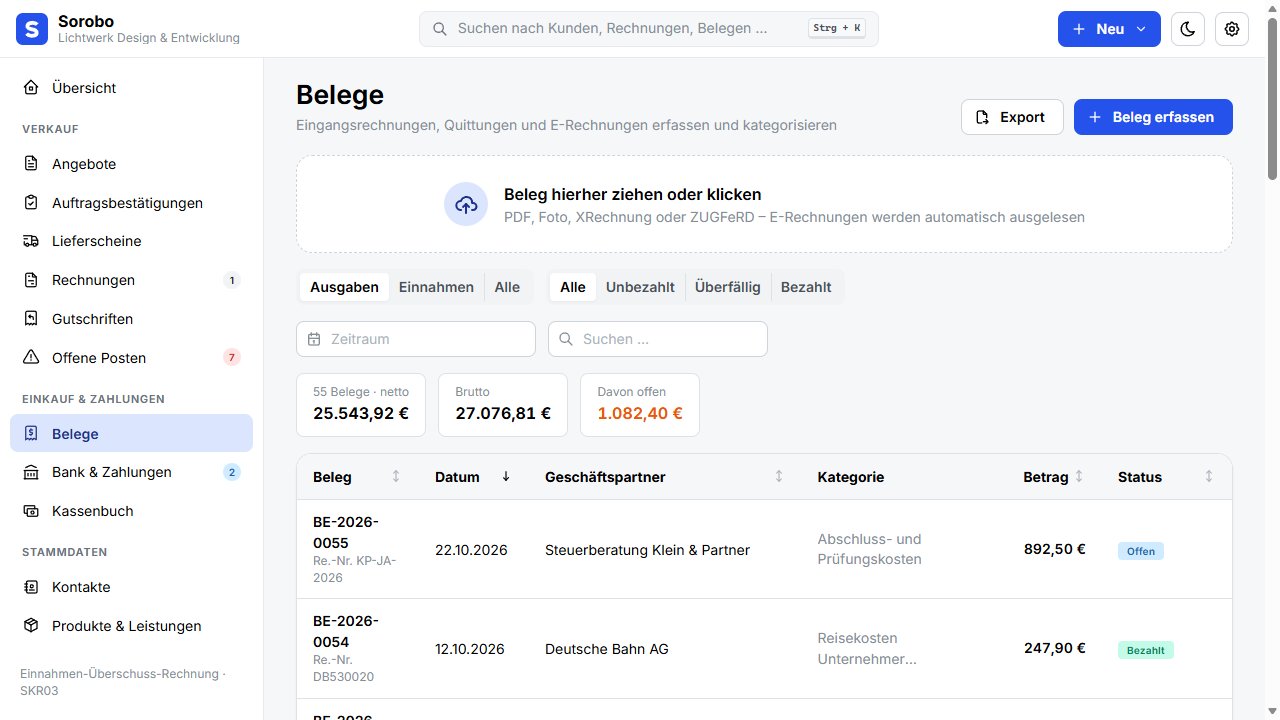Viewport: 1280px width, 720px height.
Task: Select the Ausgaben filter
Action: point(344,287)
